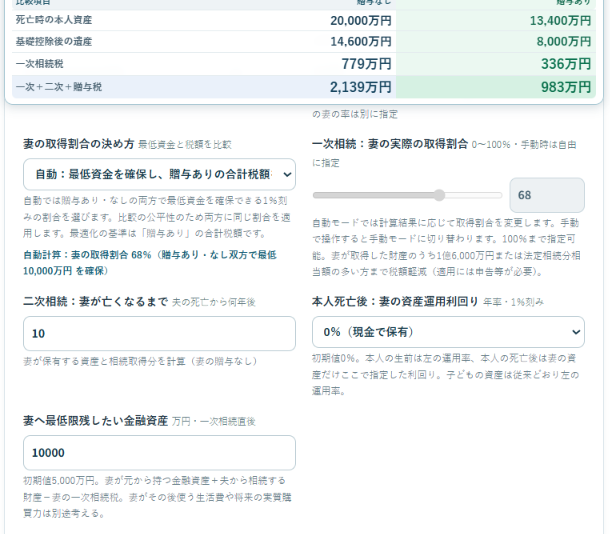Click the 本人死亡後：妻の資産運用利回り heading
Viewport: 610px width, 534px height.
pyautogui.click(x=395, y=301)
